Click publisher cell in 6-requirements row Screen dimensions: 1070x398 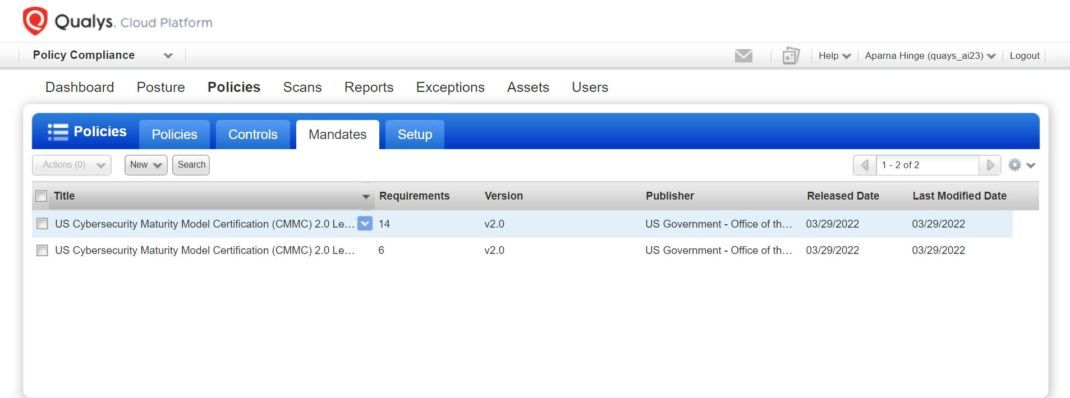coord(719,251)
